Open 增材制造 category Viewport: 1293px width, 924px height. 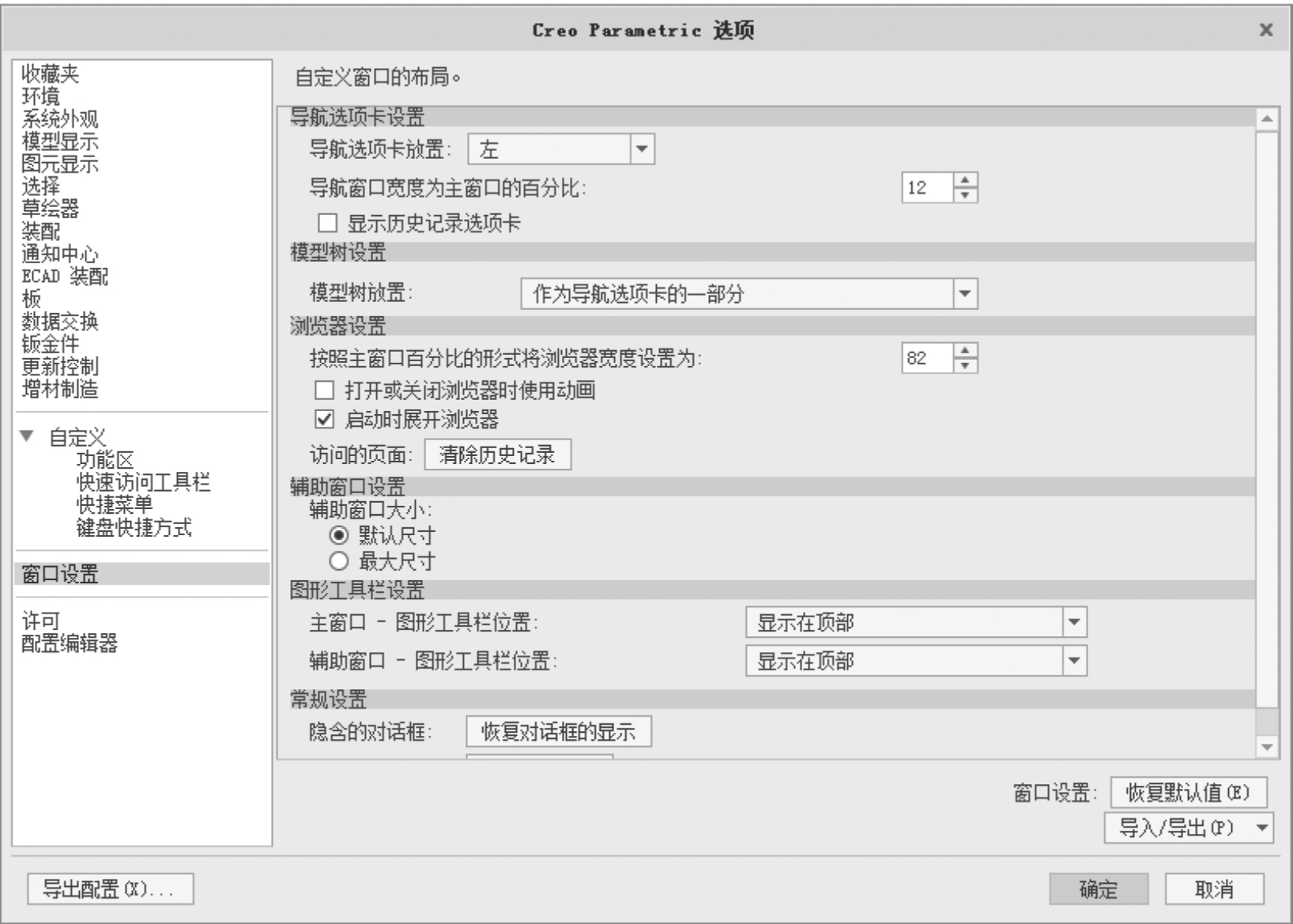point(59,388)
